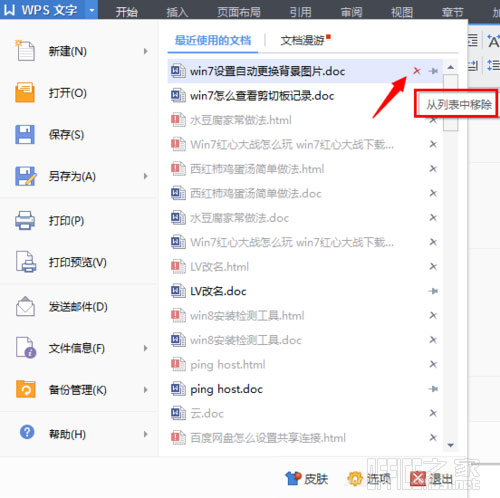Click the orange Open folder icon
Screen dimensions: 500x498
tap(25, 92)
